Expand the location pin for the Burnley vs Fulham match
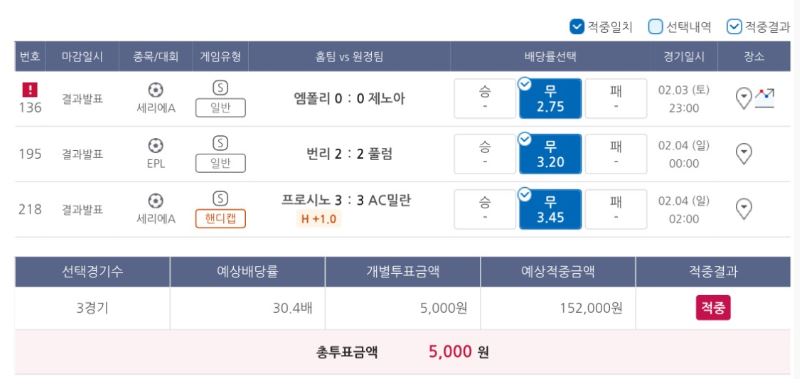This screenshot has width=800, height=391. coord(743,154)
